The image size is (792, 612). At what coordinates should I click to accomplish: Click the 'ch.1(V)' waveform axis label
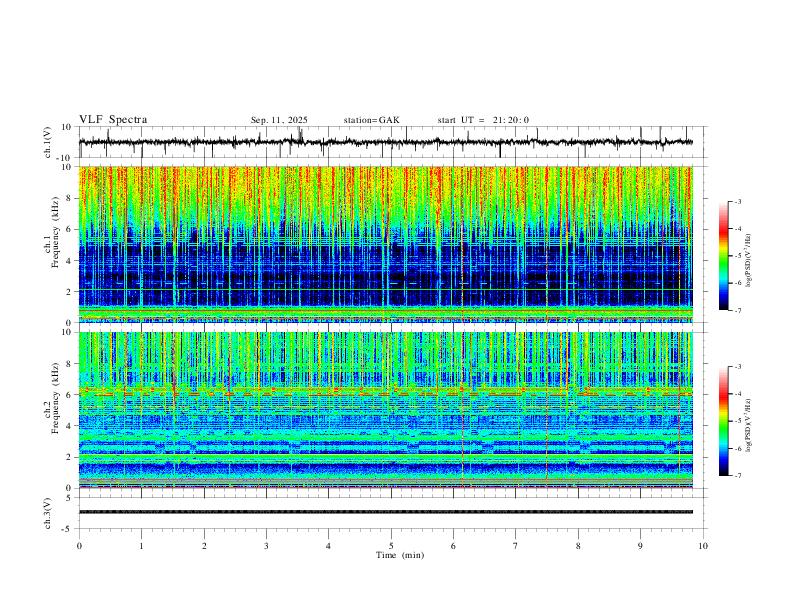[48, 142]
